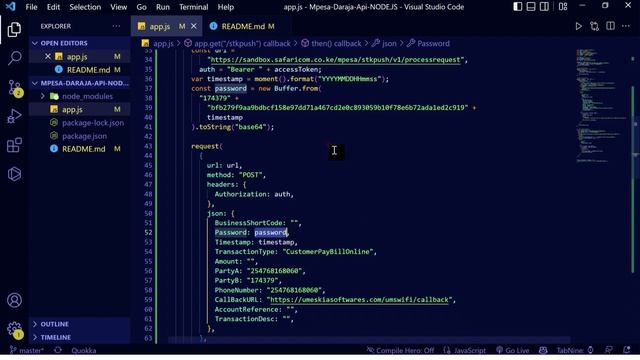Click Quokka in the status bar
This screenshot has width=640, height=360.
(84, 350)
